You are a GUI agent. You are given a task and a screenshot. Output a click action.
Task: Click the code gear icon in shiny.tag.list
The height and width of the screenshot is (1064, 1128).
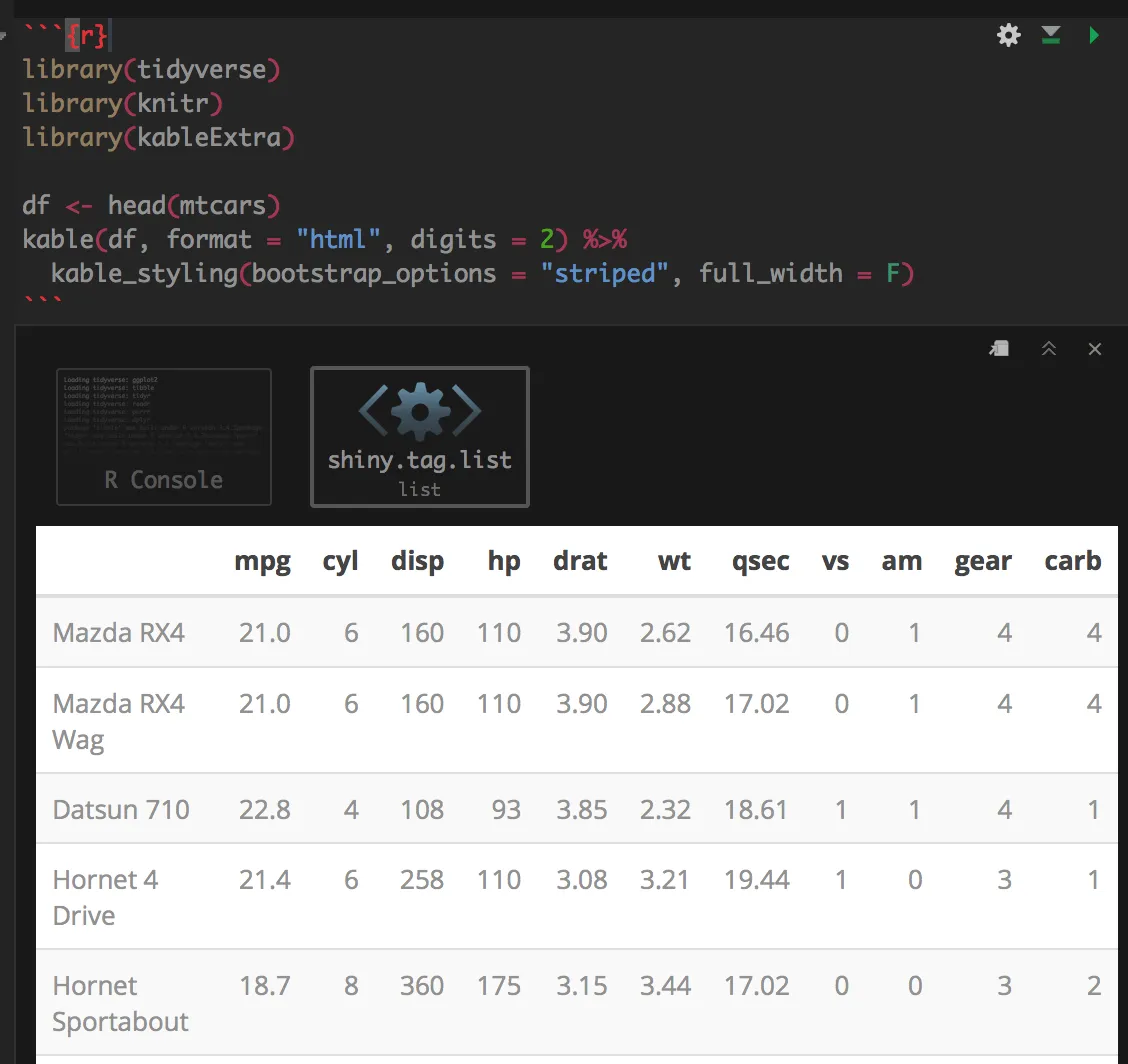click(x=420, y=411)
